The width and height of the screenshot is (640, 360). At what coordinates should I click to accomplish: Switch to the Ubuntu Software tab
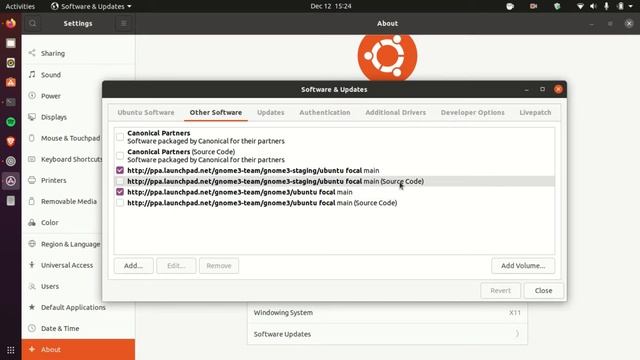(x=146, y=112)
